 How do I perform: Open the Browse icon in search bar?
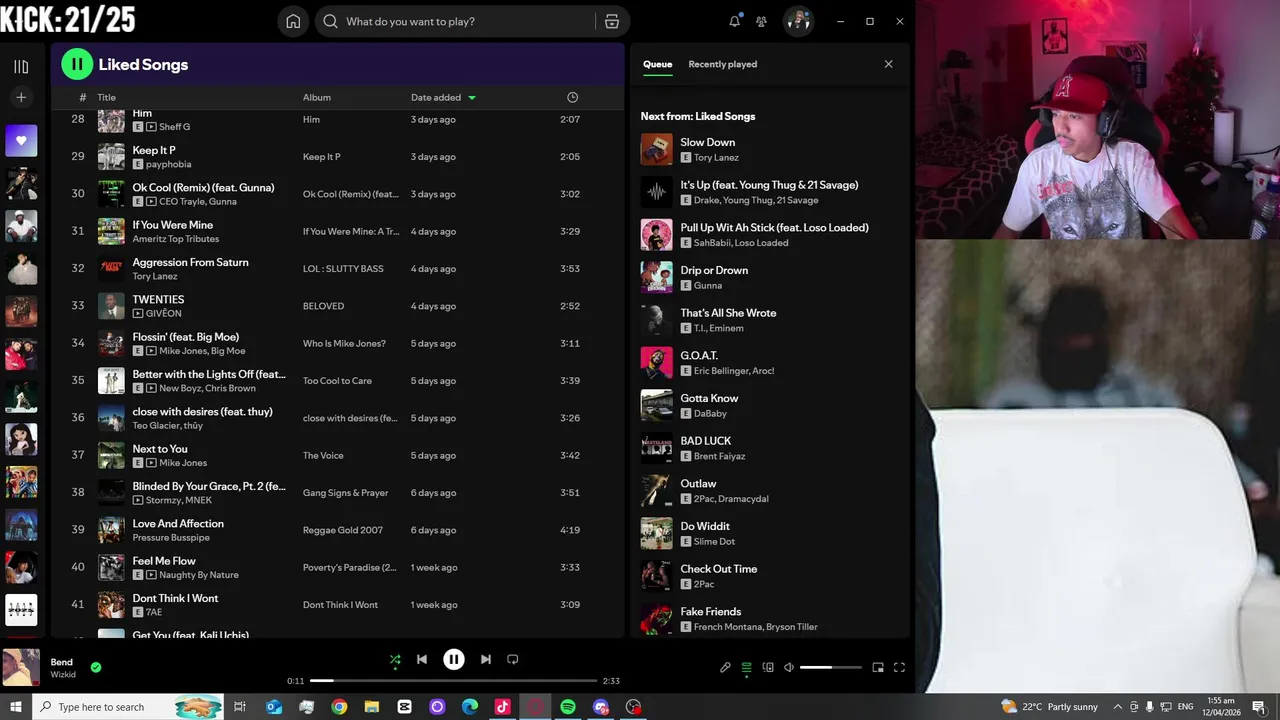(612, 21)
